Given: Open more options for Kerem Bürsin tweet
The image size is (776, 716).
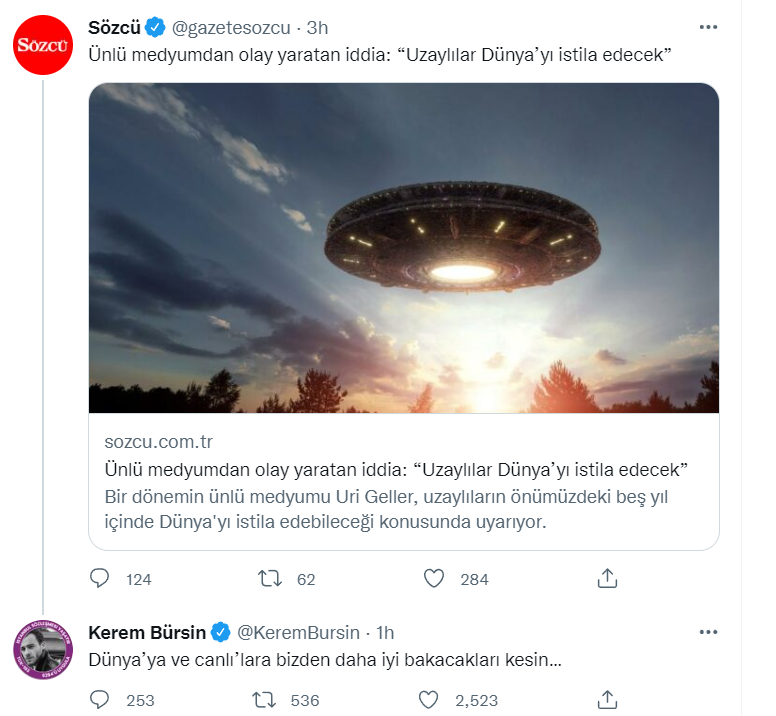Looking at the screenshot, I should pyautogui.click(x=708, y=632).
